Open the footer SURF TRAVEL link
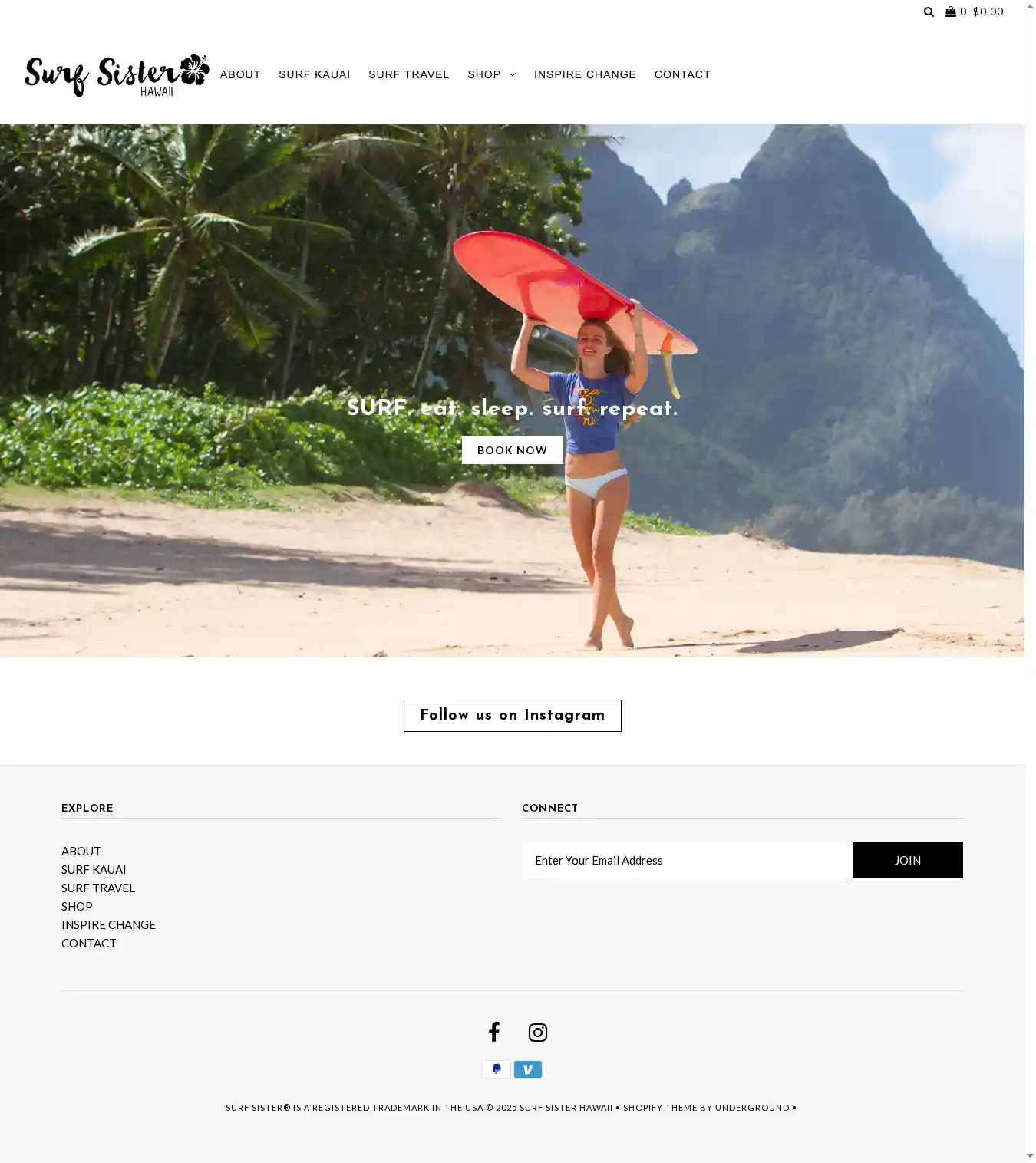Image resolution: width=1036 pixels, height=1163 pixels. coord(98,888)
